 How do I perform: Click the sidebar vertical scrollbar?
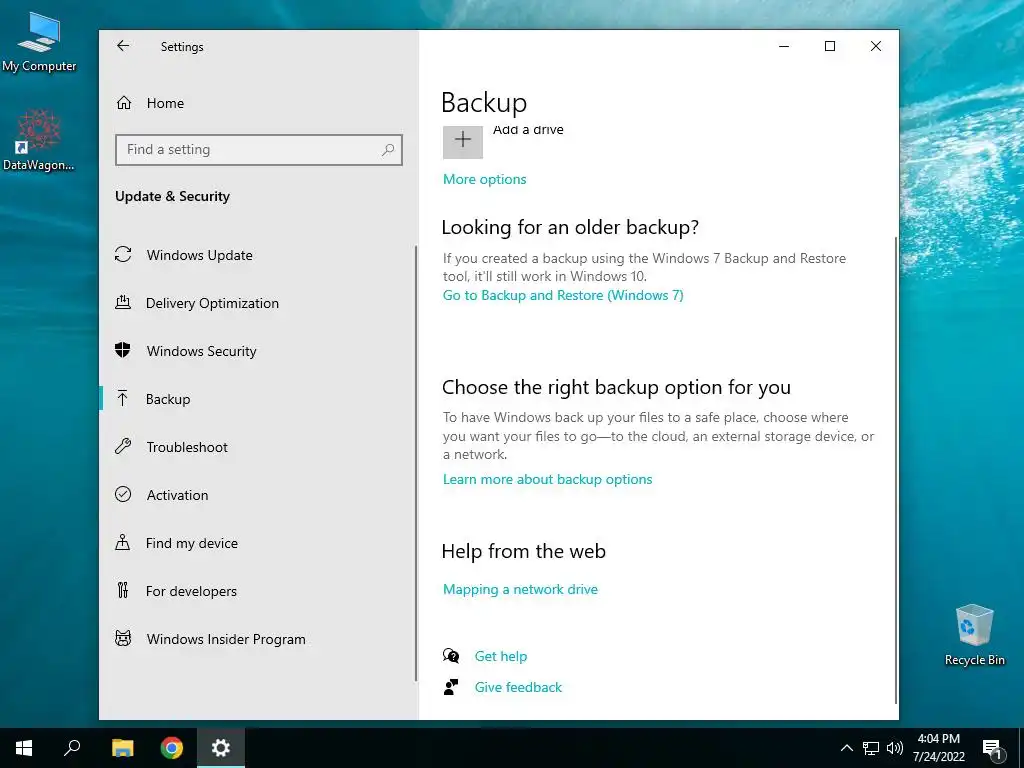tap(416, 464)
